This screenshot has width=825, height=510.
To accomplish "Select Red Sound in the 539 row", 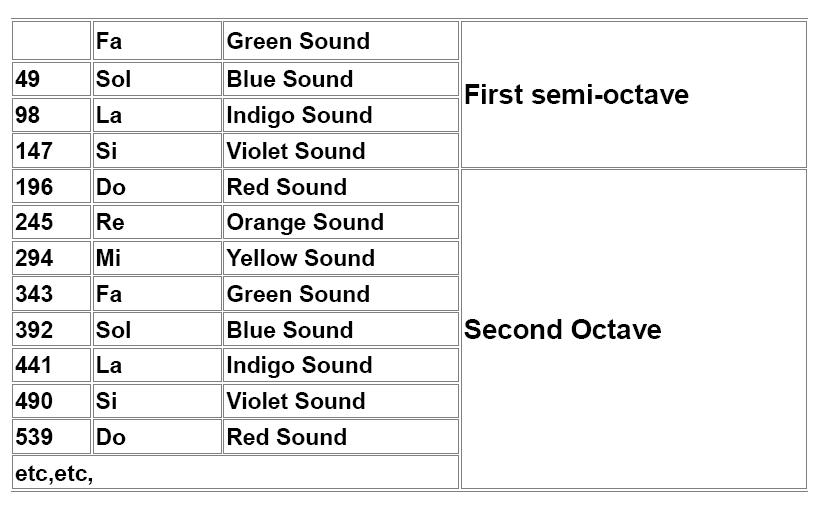I will tap(287, 437).
